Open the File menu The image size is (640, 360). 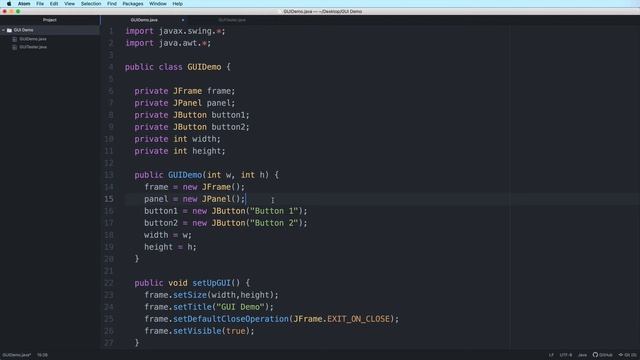click(40, 4)
